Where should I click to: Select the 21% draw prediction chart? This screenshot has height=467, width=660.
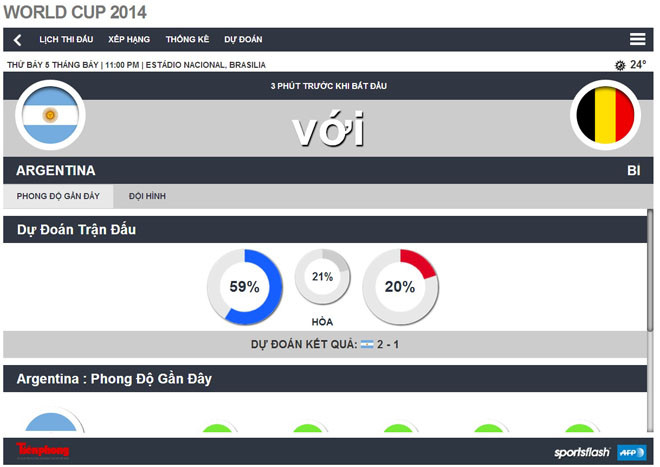pyautogui.click(x=322, y=277)
